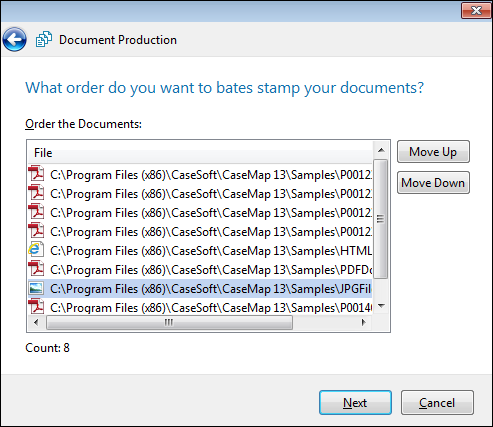Click the second PDF icon in the list
Viewport: 493px width, 427px height.
click(x=36, y=193)
